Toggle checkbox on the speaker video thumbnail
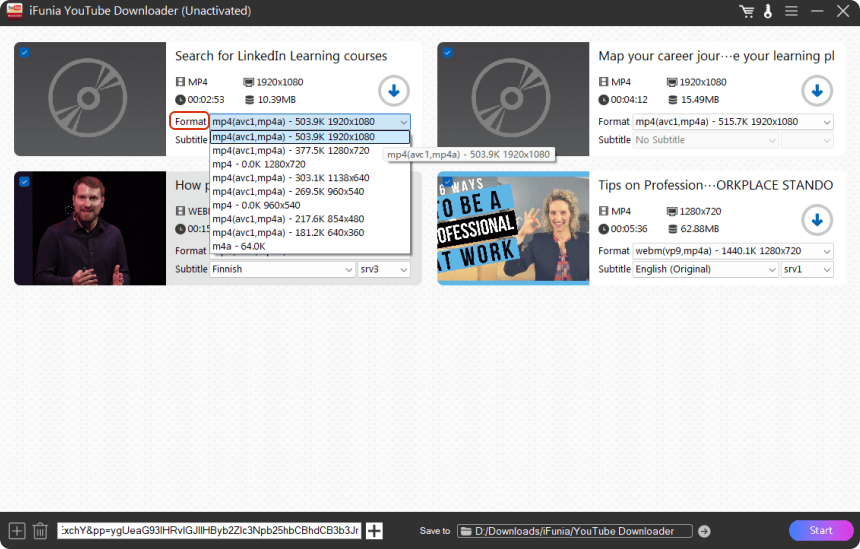 coord(24,182)
